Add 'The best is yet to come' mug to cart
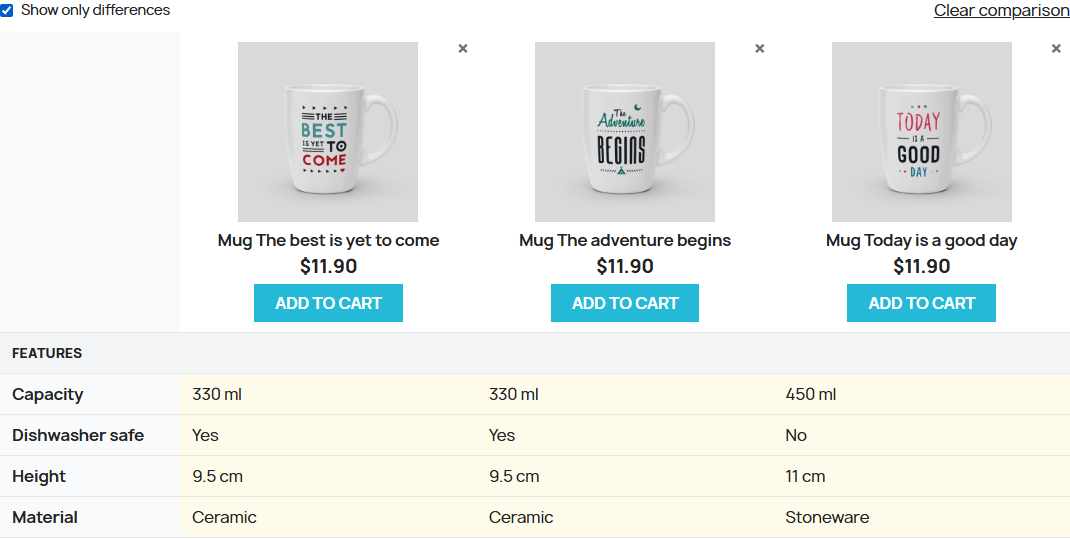The image size is (1070, 539). tap(328, 303)
